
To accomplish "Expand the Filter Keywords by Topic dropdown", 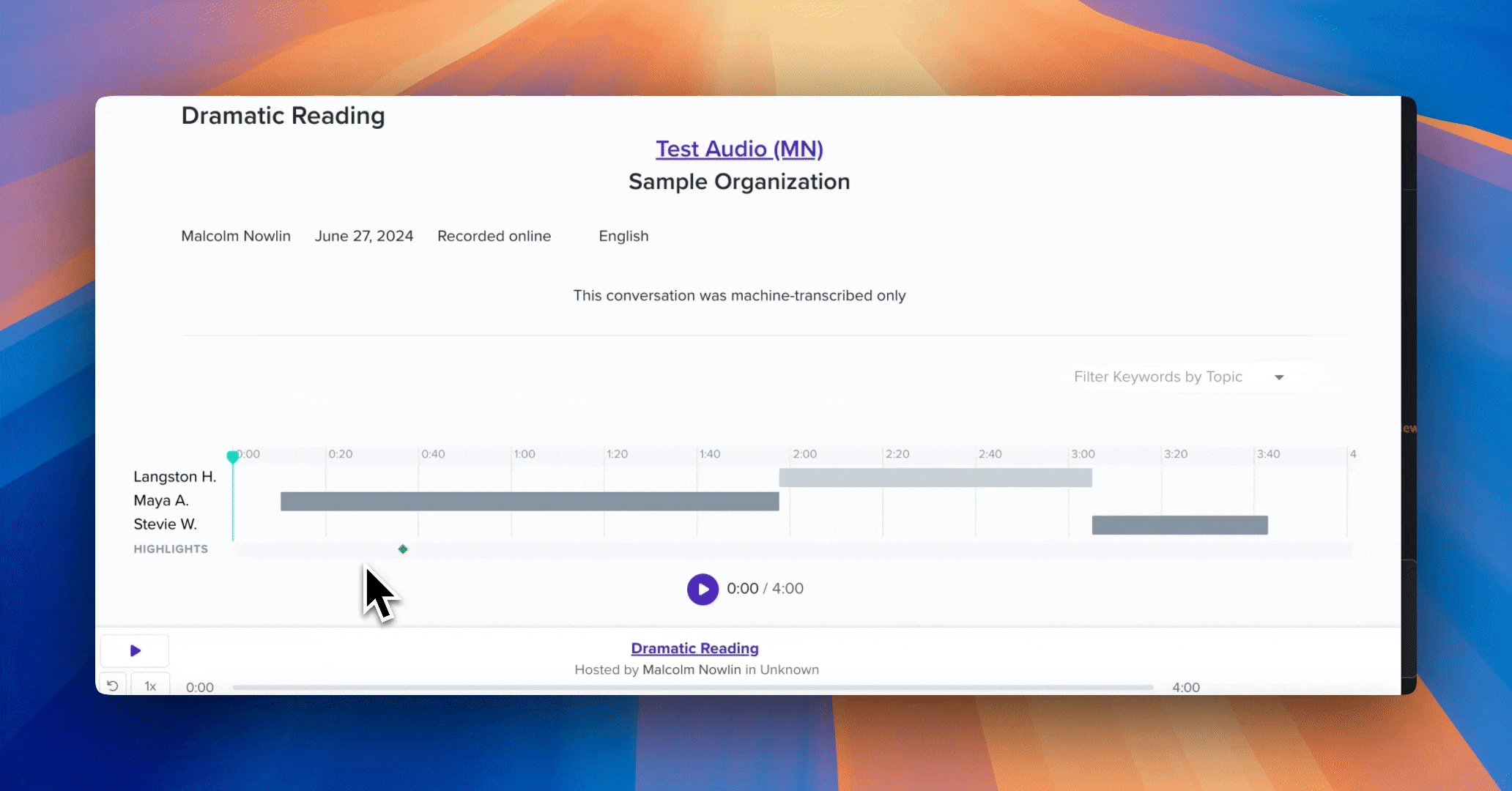I will tap(1179, 377).
